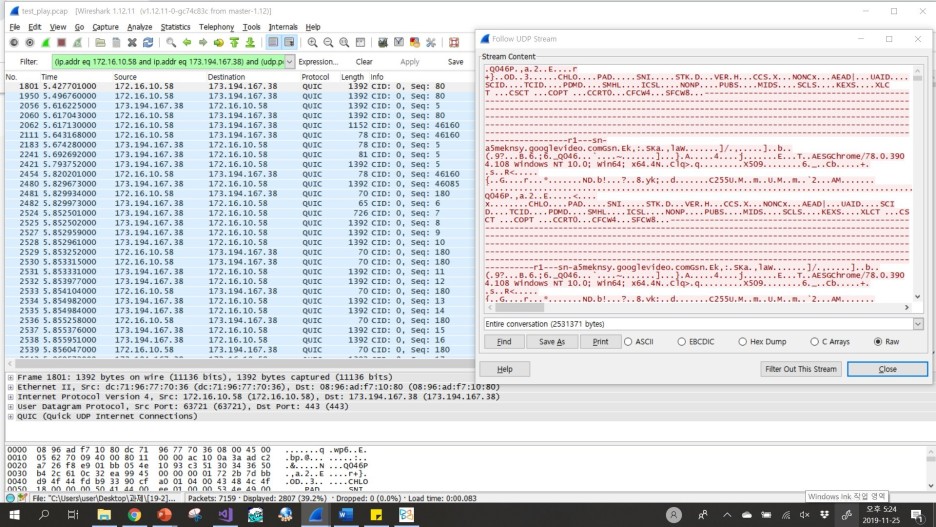The width and height of the screenshot is (936, 527).
Task: Toggle packet list colorize icon
Action: point(273,42)
